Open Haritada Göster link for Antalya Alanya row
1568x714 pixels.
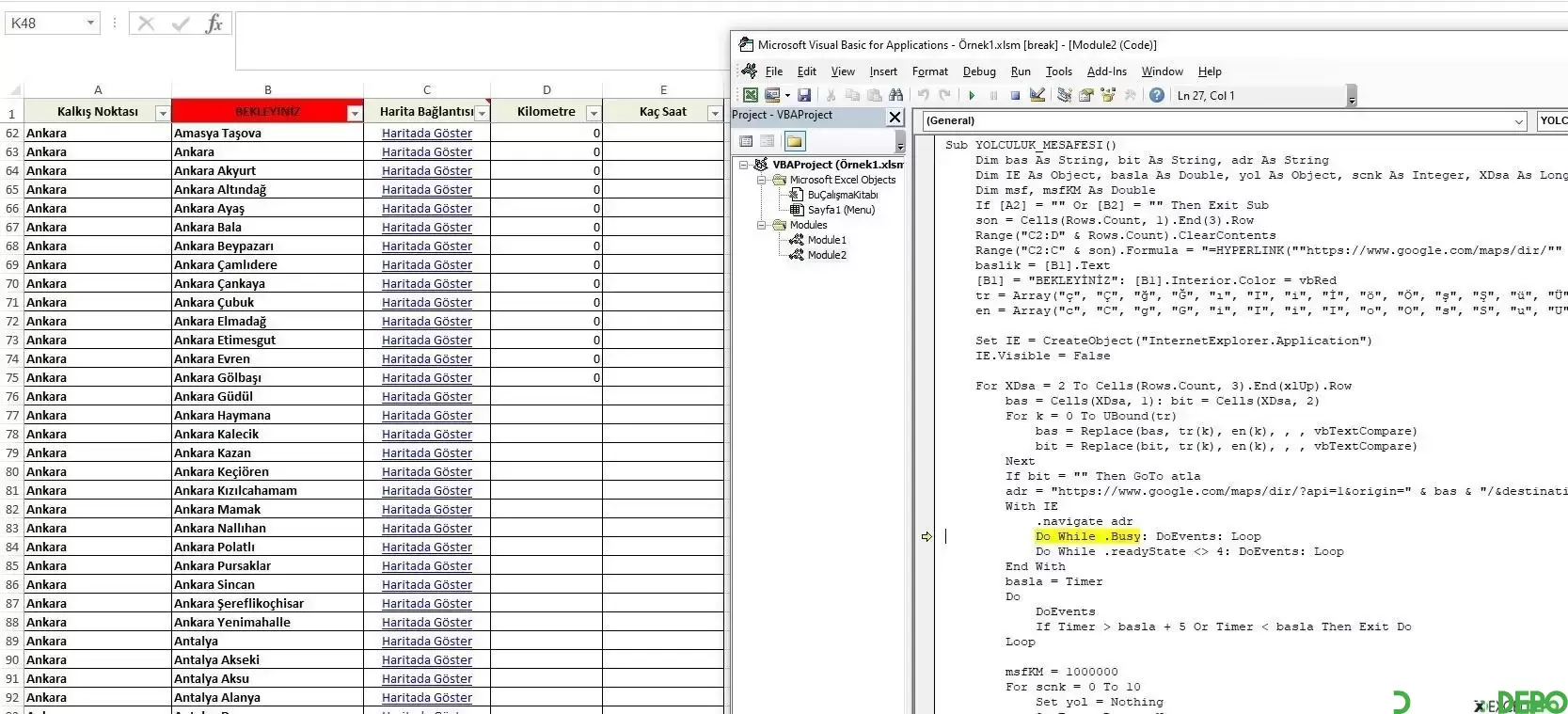tap(427, 698)
